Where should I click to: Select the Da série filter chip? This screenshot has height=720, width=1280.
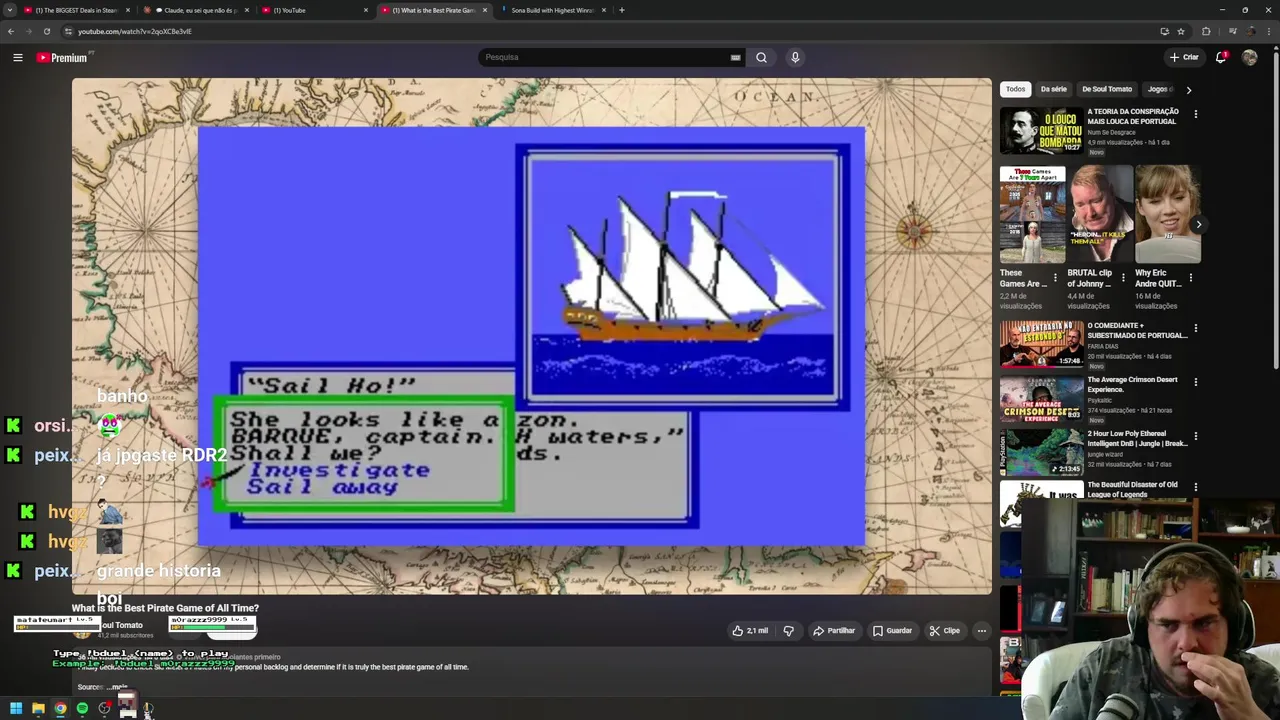coord(1053,89)
